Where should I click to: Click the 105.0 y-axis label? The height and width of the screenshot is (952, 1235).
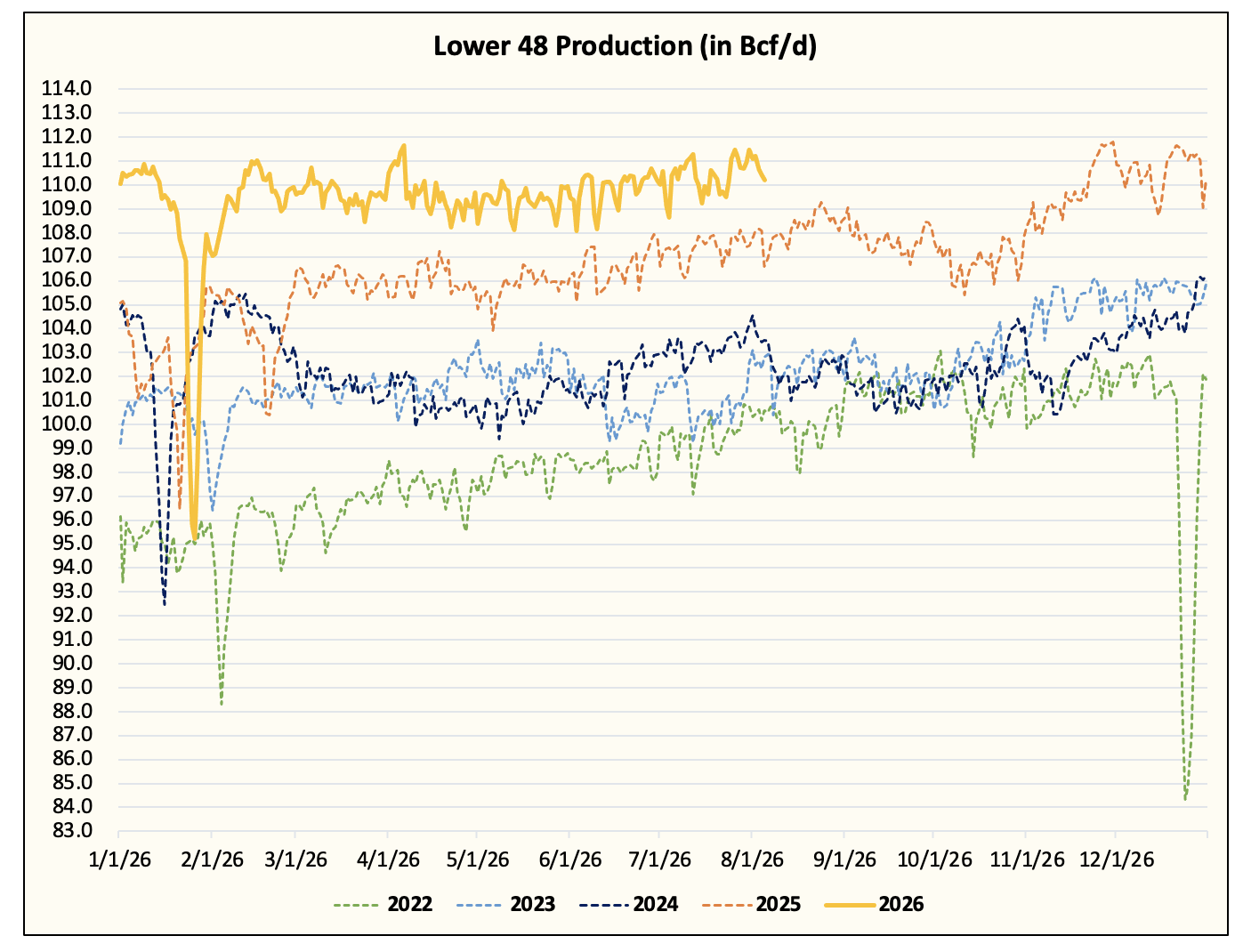point(67,304)
